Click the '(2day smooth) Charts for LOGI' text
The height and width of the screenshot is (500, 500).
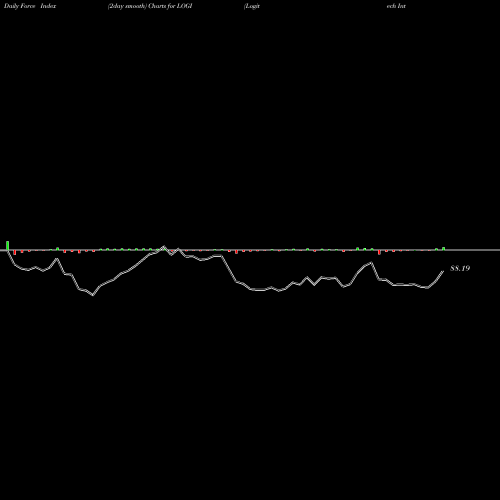point(150,6)
